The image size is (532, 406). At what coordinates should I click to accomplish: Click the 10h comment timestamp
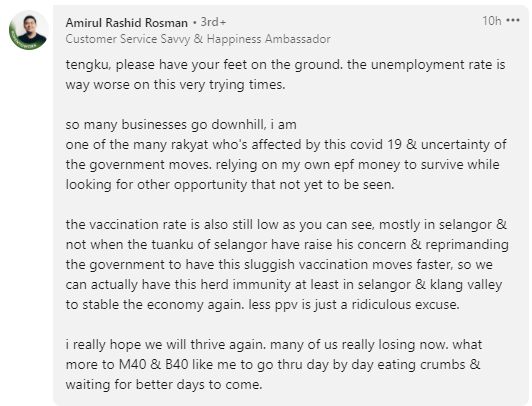(492, 21)
